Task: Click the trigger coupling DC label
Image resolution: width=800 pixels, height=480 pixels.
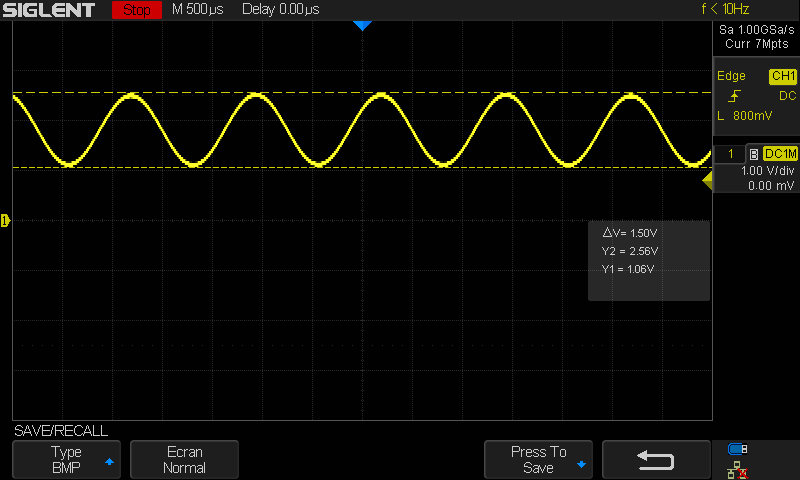Action: 787,96
